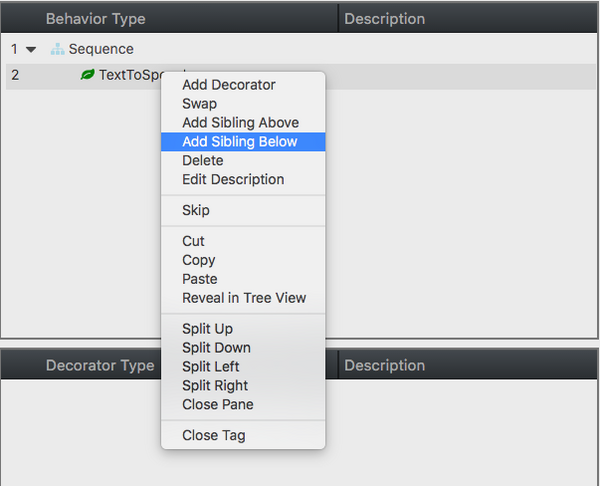Choose Split Up pane option

point(207,329)
